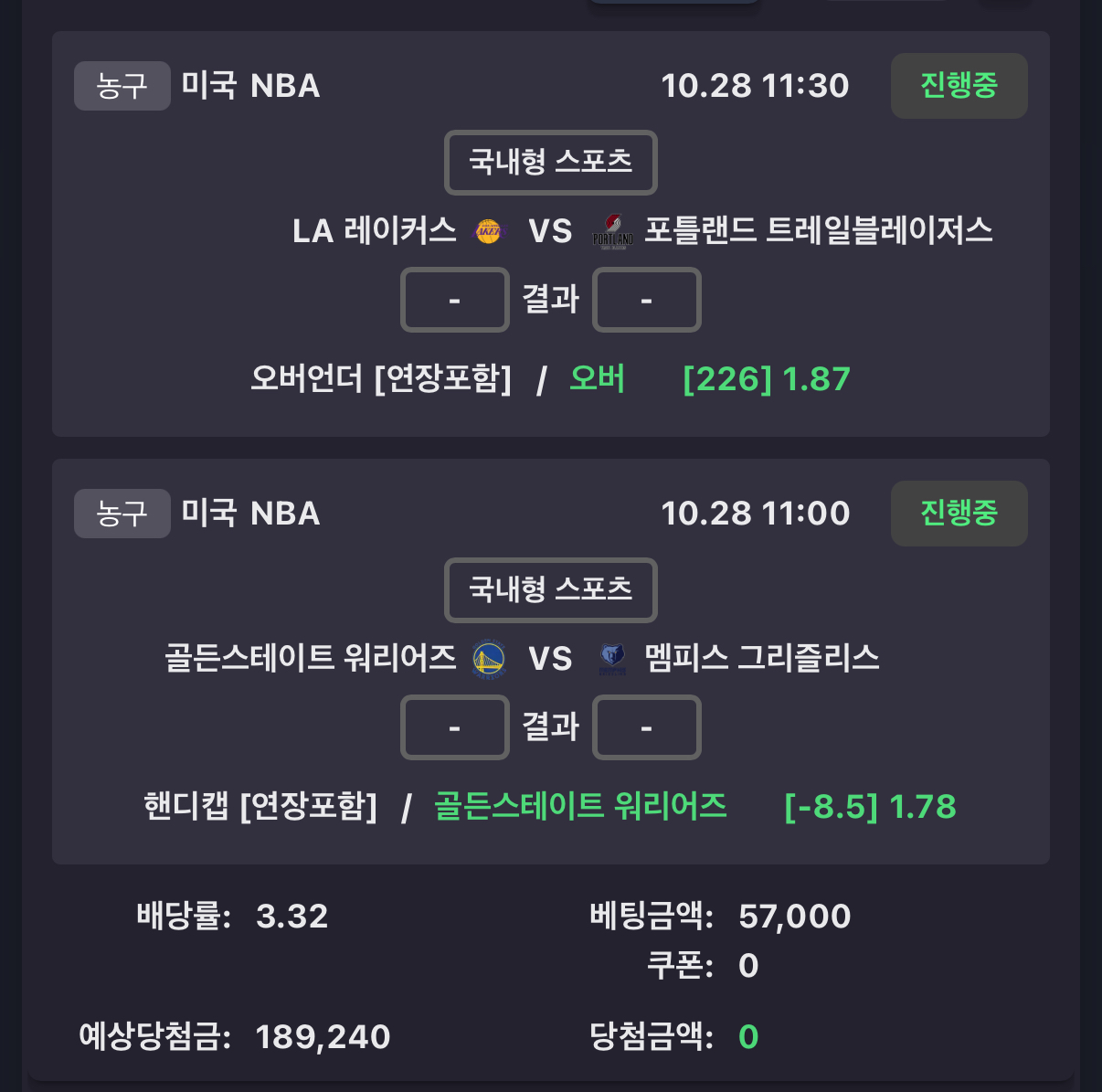Open the 포틀랜드 트레일블레이저스 team name
Image resolution: width=1102 pixels, height=1092 pixels.
click(x=818, y=230)
